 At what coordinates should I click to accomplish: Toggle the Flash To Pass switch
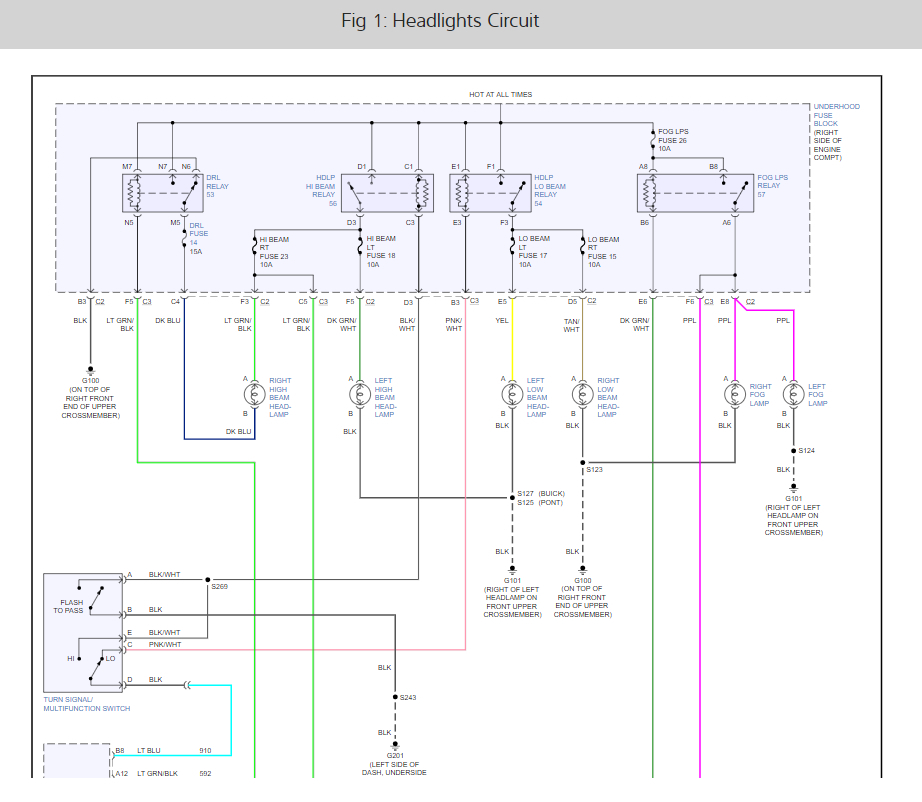pyautogui.click(x=95, y=597)
